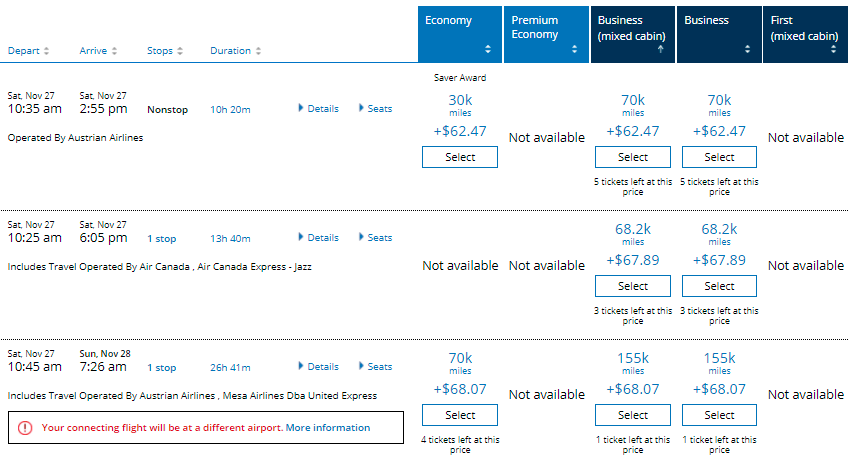Sort flights by Arrive column
The image size is (862, 456).
pos(98,51)
